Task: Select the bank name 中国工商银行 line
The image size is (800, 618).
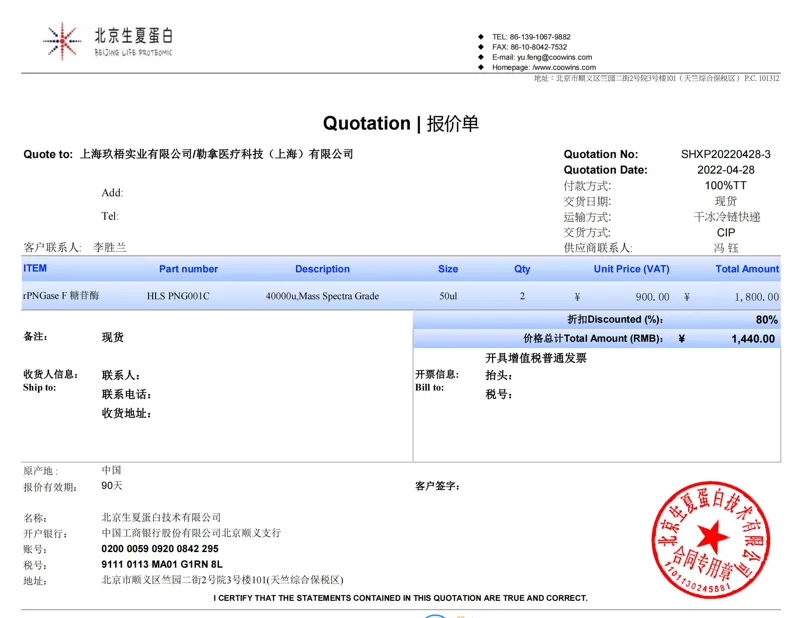Action: pyautogui.click(x=191, y=533)
